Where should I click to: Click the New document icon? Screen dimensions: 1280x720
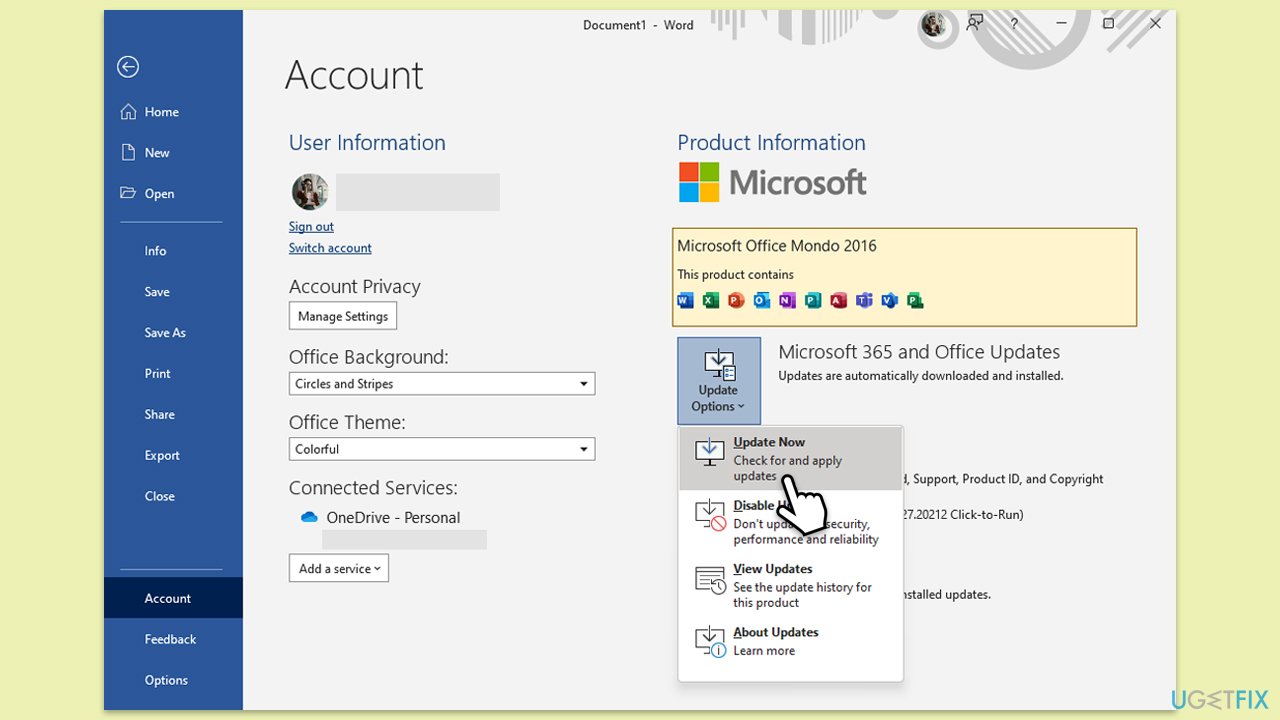pyautogui.click(x=128, y=153)
